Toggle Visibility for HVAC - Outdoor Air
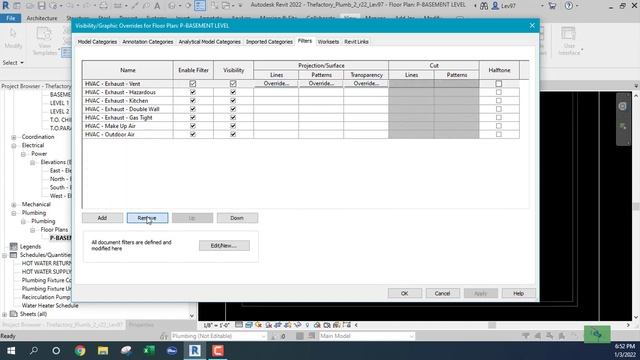 [233, 134]
